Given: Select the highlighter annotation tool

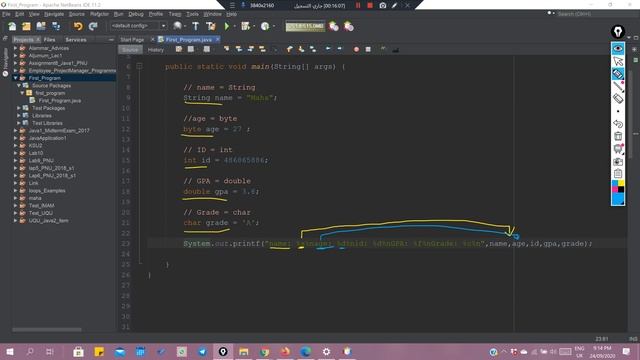Looking at the screenshot, I should (x=618, y=74).
